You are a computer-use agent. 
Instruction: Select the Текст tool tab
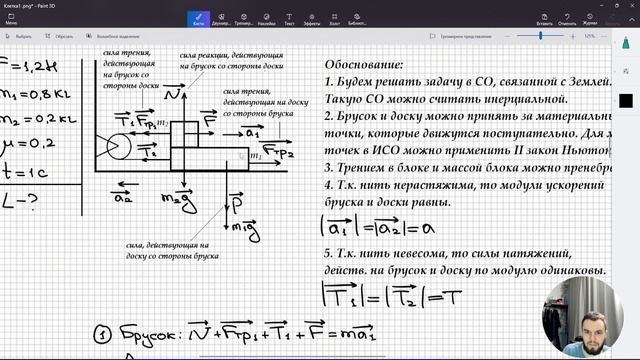289,19
